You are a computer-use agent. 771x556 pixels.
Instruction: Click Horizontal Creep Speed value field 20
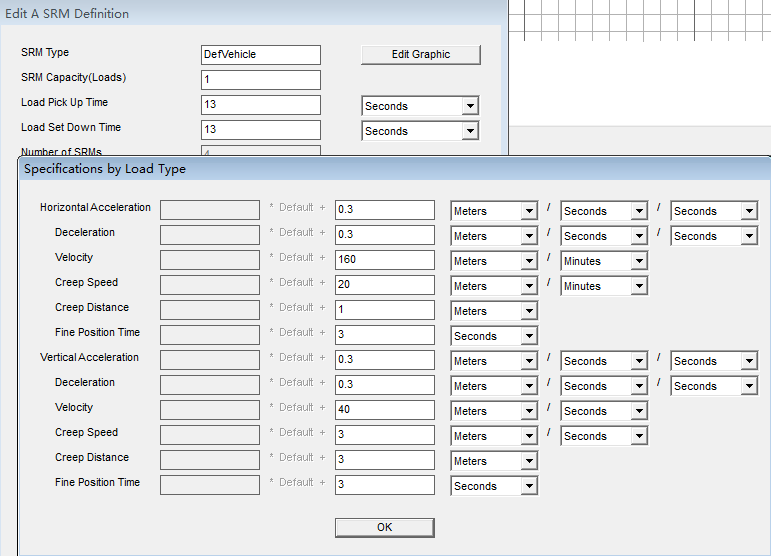pyautogui.click(x=385, y=285)
